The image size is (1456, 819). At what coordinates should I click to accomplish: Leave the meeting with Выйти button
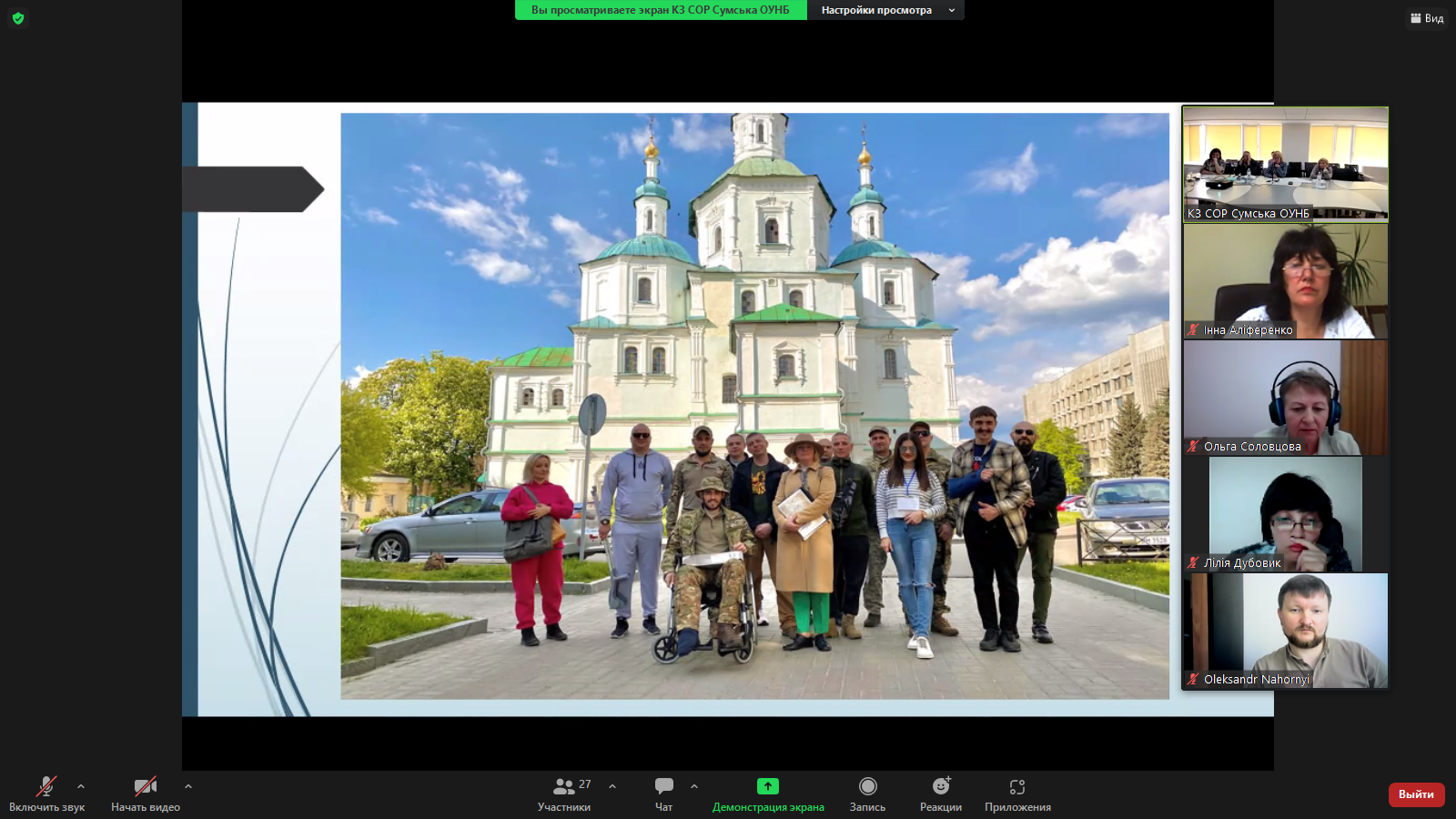(1416, 794)
